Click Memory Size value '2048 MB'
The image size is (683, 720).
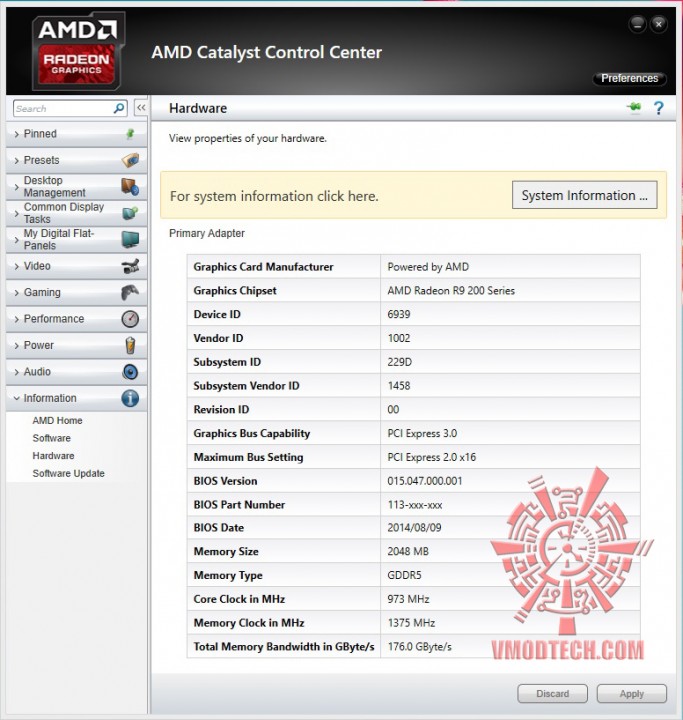click(408, 551)
